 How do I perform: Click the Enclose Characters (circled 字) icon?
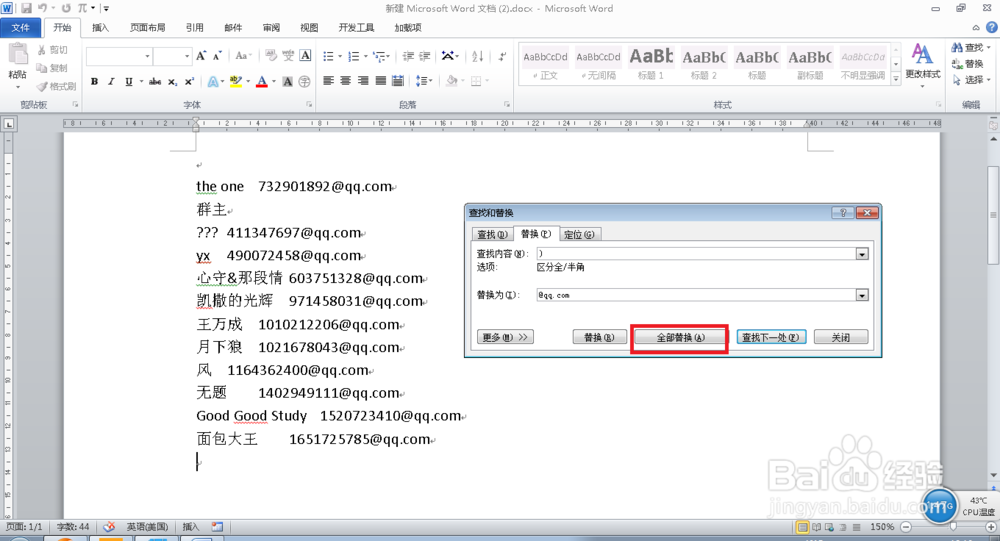click(305, 82)
